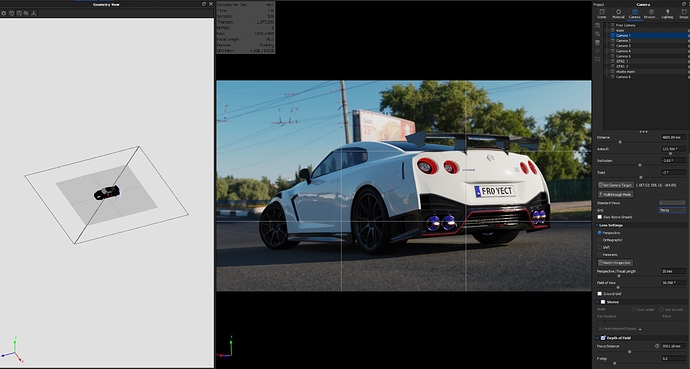This screenshot has width=690, height=369.
Task: Open the Grid dropdown showing Thirds
Action: point(672,210)
